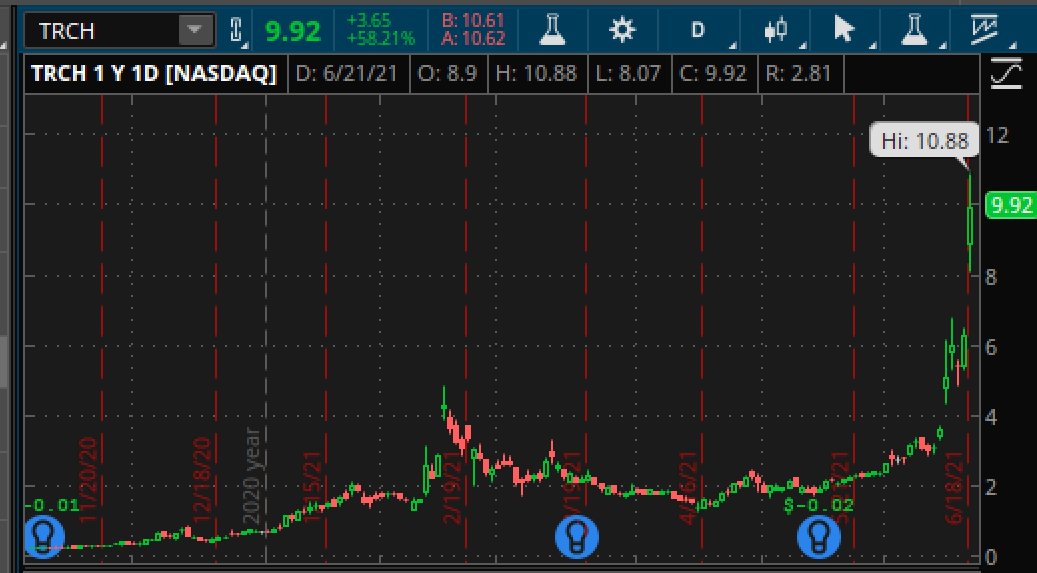Click the 12 price axis label

pyautogui.click(x=997, y=136)
